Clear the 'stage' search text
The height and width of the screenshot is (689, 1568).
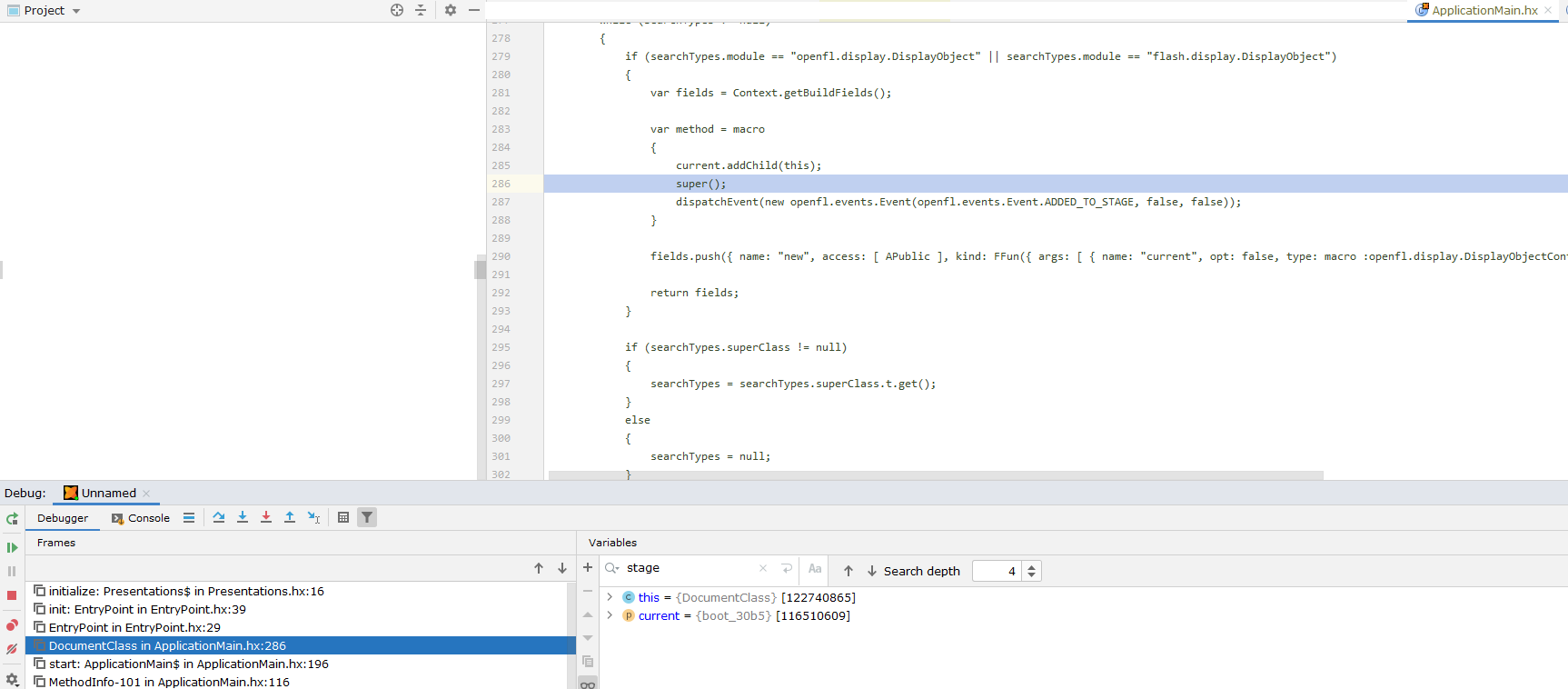coord(763,568)
